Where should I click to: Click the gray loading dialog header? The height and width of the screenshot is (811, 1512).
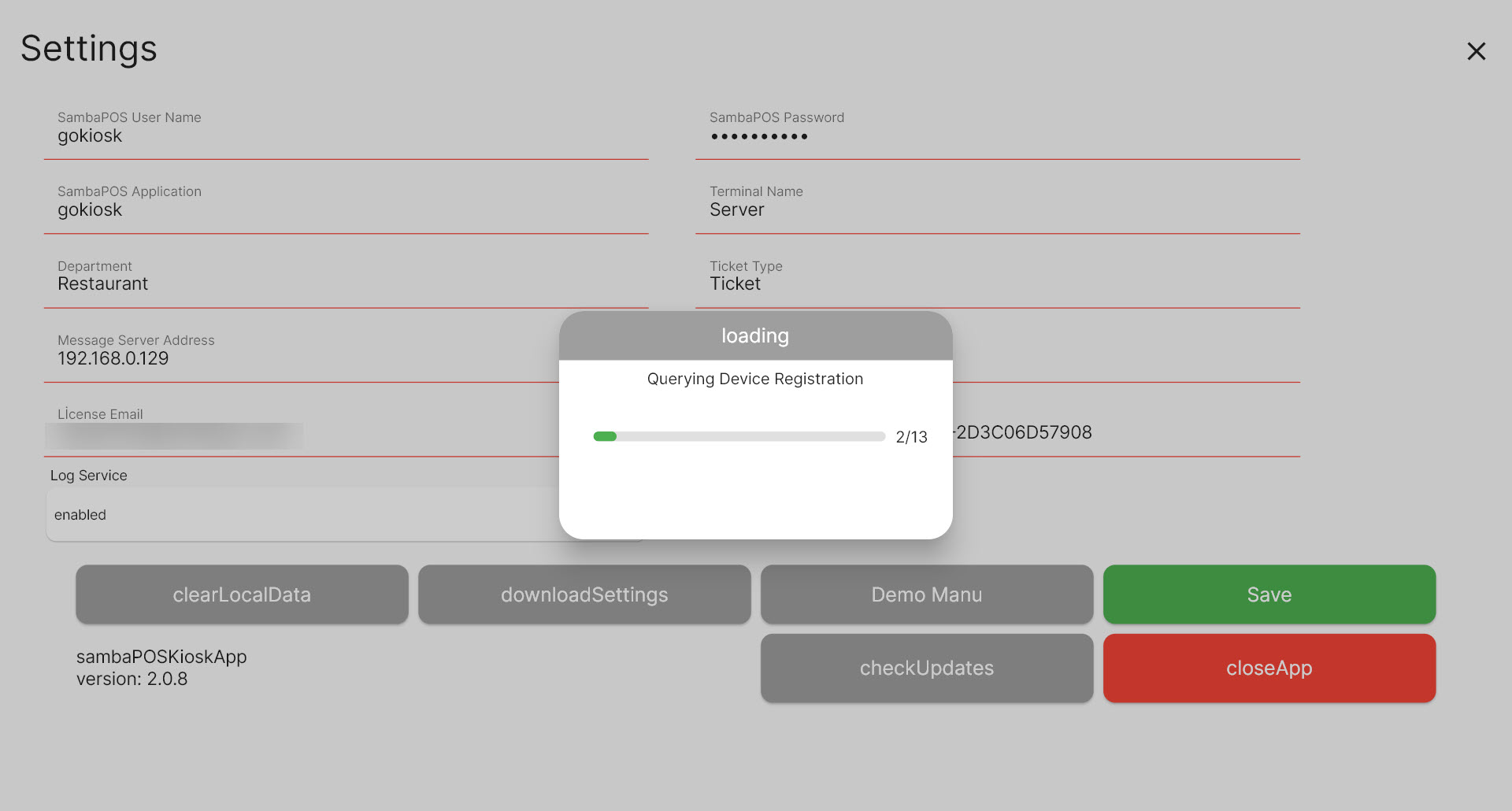(755, 336)
